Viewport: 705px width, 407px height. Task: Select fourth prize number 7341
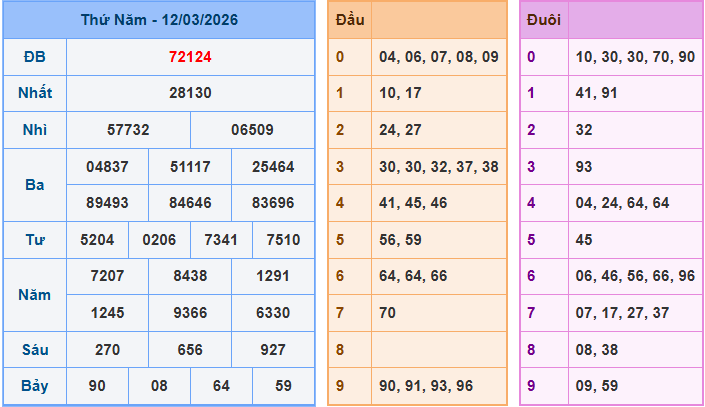tap(221, 240)
